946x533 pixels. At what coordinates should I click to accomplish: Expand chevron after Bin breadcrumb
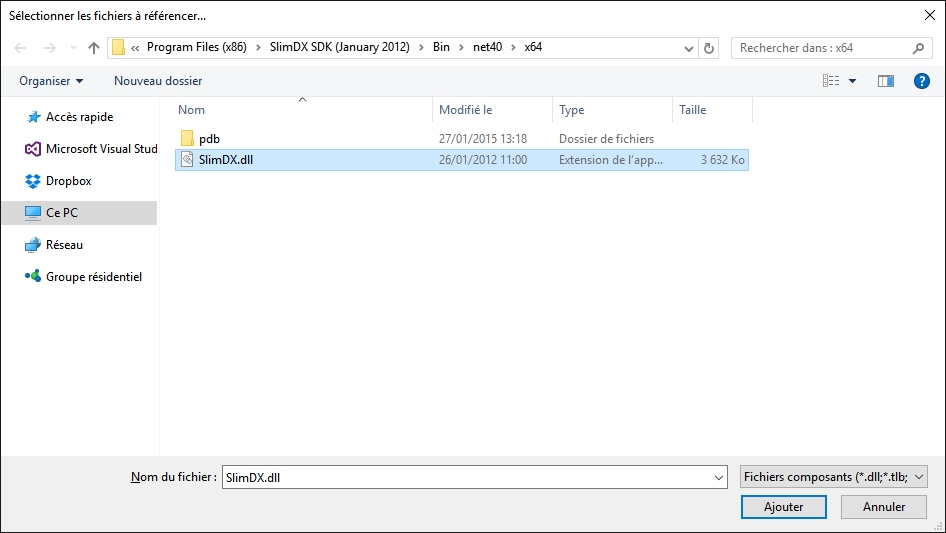462,48
